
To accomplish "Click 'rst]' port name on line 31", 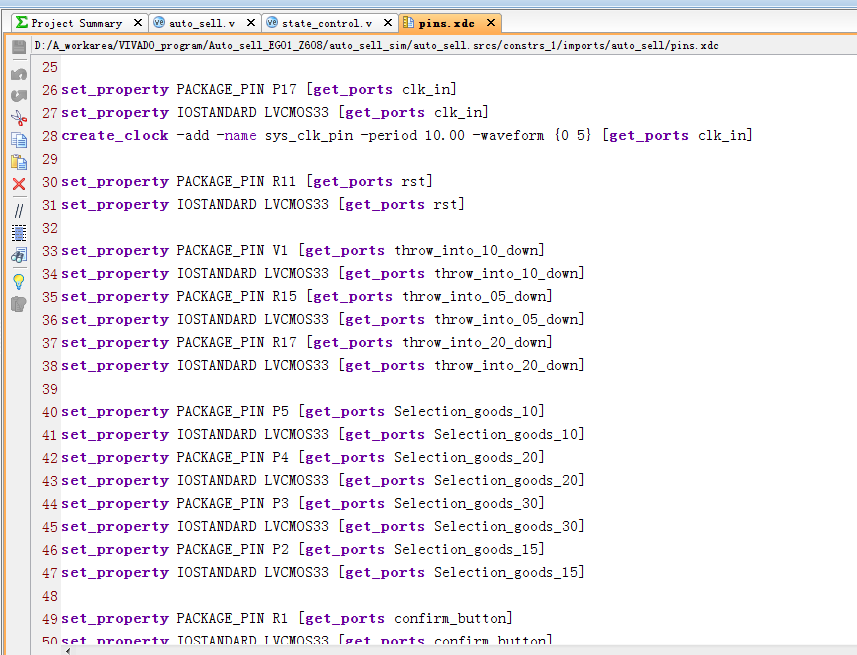I will pos(449,204).
